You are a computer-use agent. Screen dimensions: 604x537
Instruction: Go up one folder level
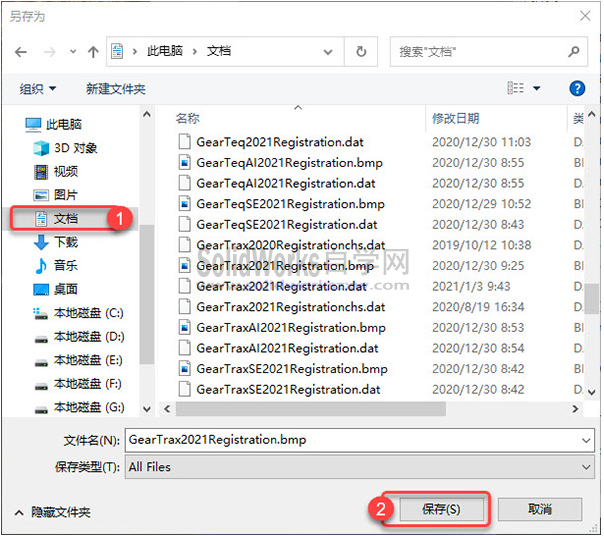click(93, 52)
